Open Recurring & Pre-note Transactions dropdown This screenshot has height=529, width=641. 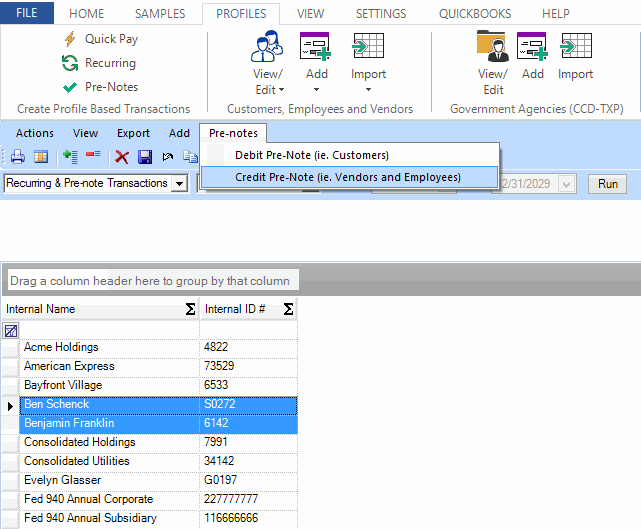pyautogui.click(x=179, y=184)
